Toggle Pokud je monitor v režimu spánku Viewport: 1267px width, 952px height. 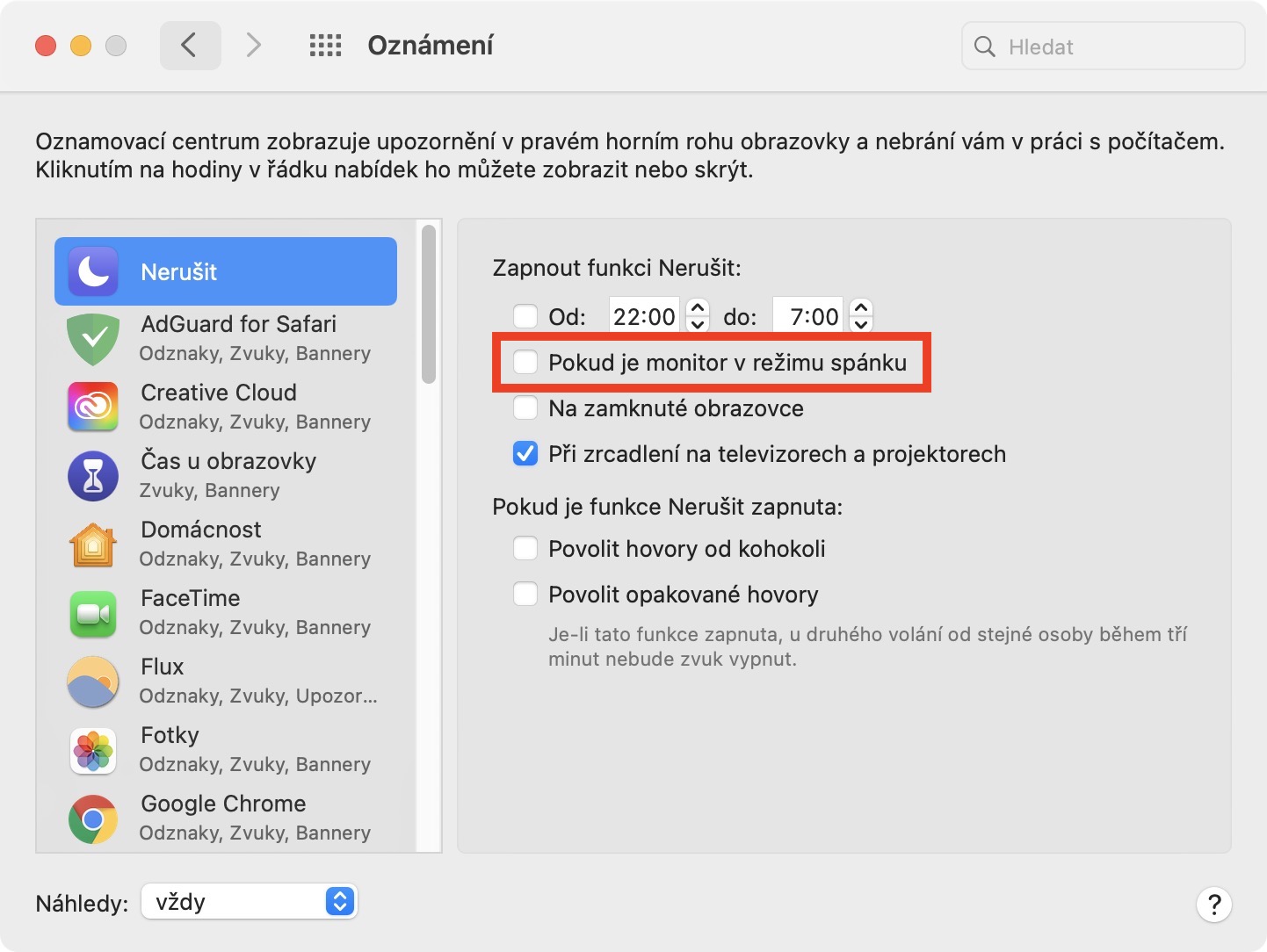[525, 362]
